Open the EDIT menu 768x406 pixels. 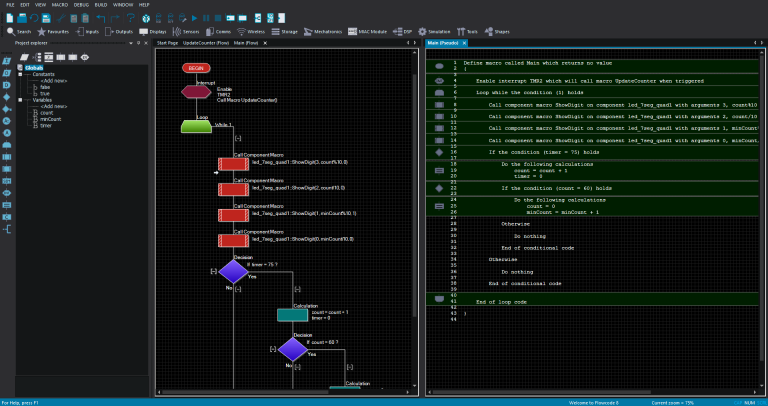25,4
